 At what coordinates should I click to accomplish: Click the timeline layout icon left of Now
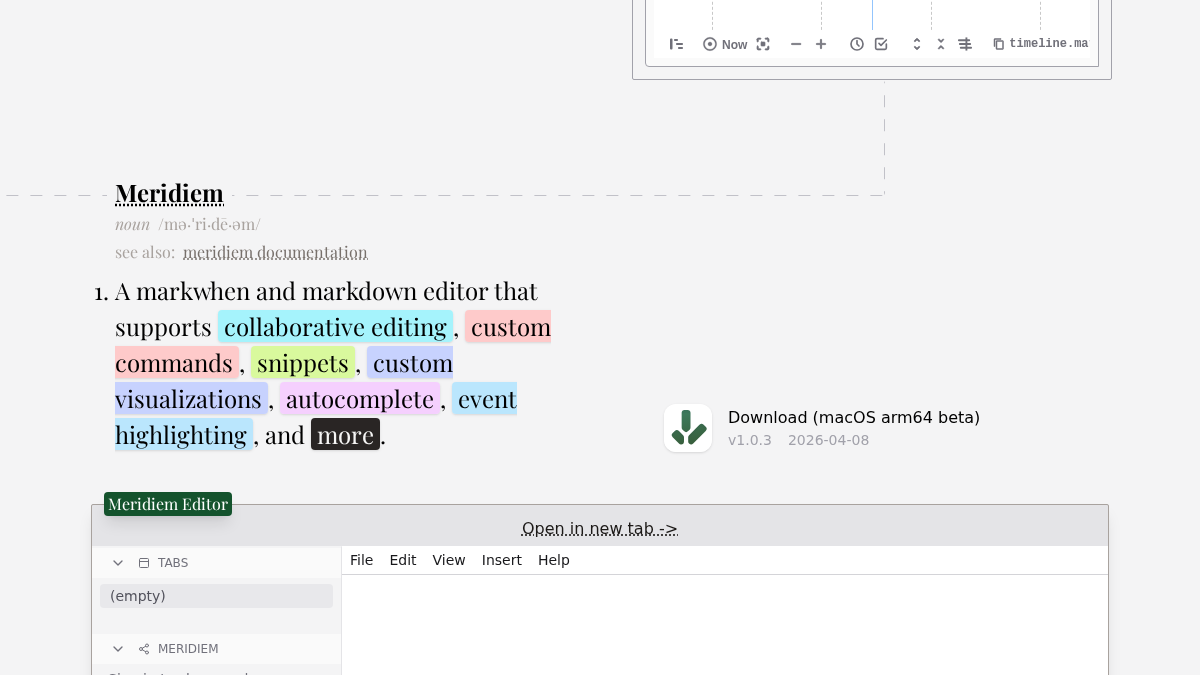[676, 44]
